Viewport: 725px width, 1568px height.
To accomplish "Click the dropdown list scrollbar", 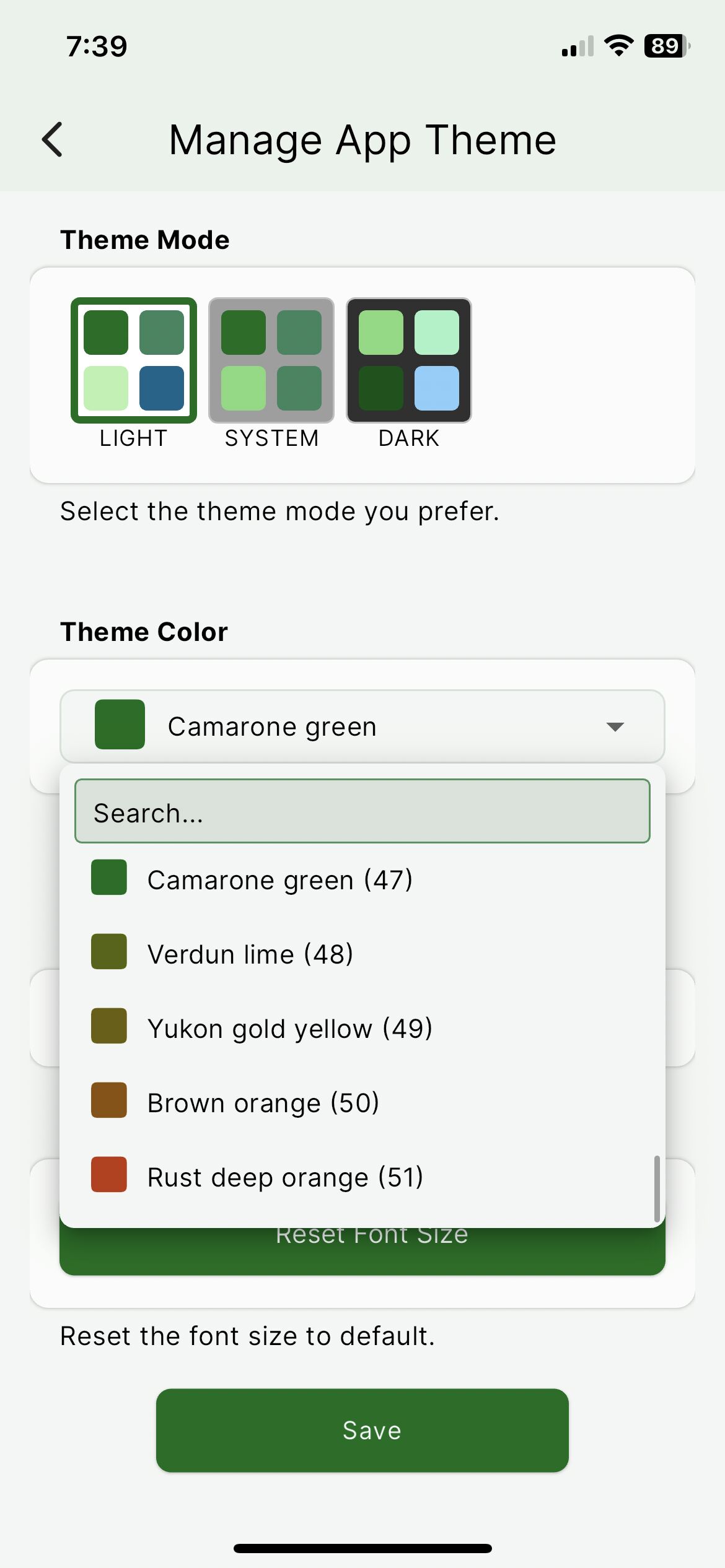I will point(656,1189).
